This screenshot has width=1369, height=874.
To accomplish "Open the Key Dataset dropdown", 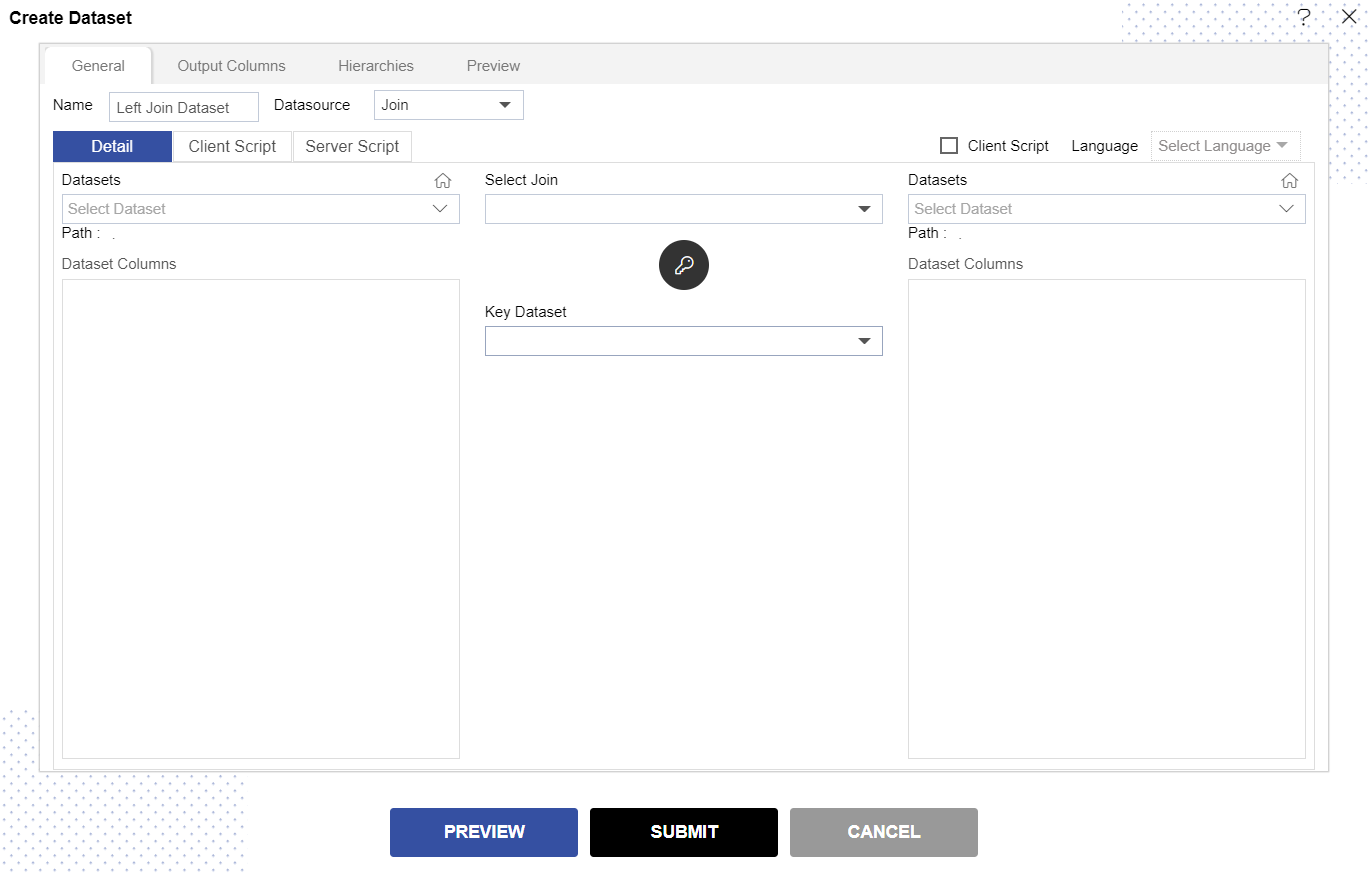I will coord(684,341).
